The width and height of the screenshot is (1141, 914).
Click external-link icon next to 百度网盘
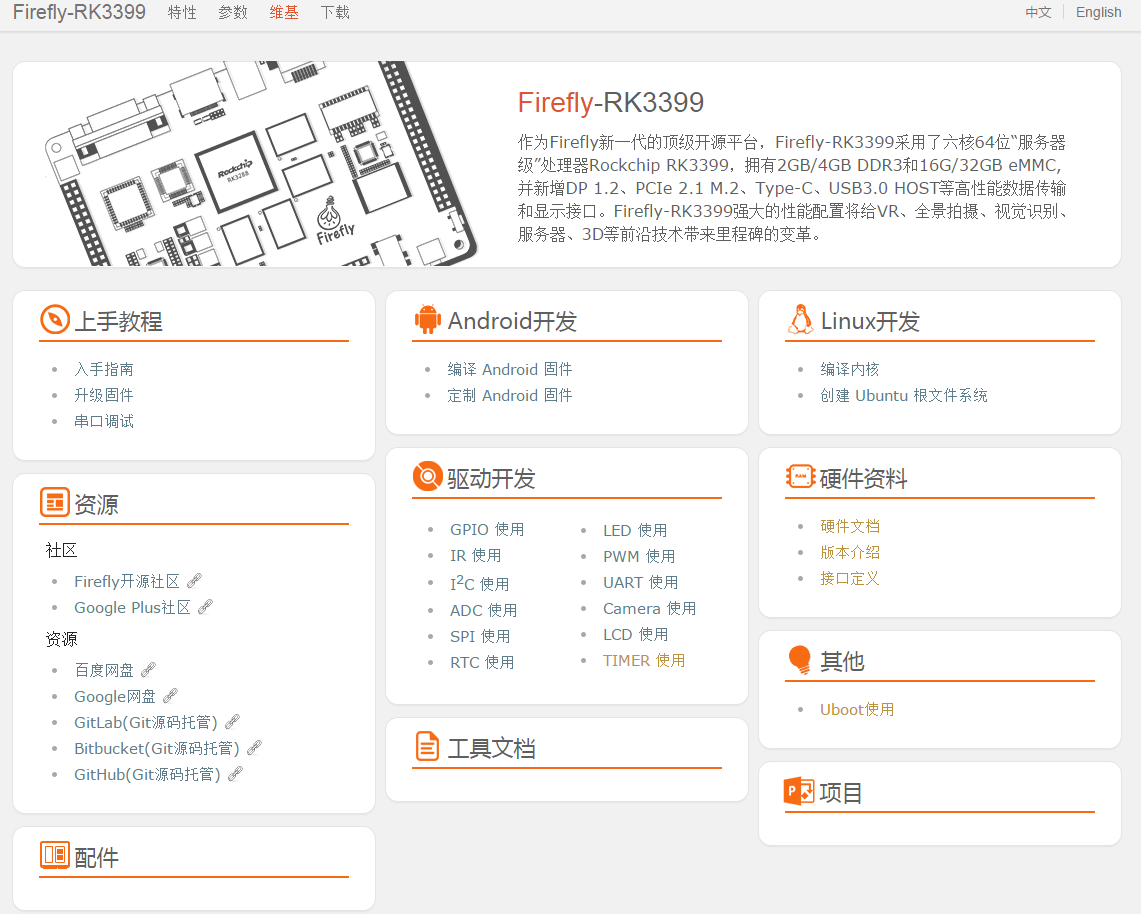(148, 669)
